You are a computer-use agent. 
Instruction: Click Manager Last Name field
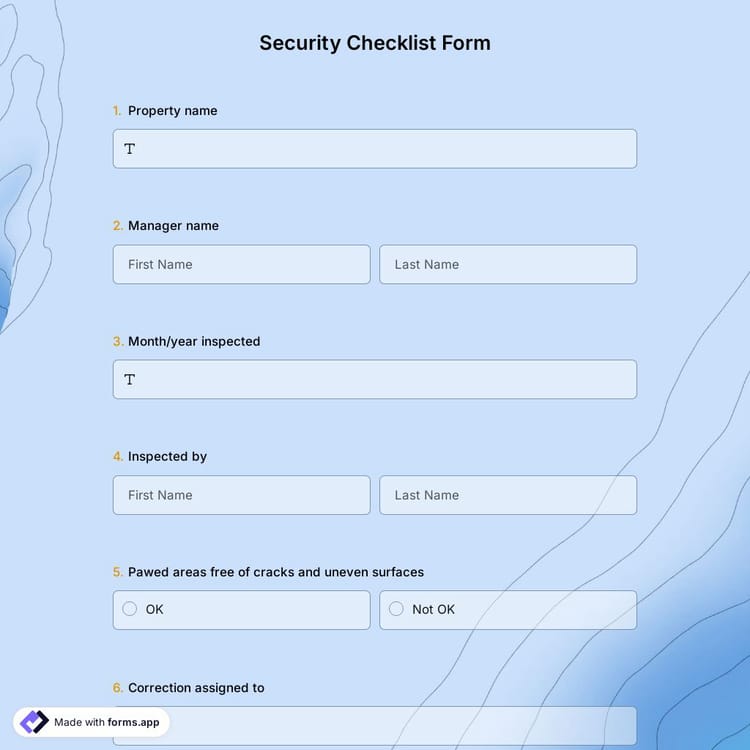click(508, 265)
